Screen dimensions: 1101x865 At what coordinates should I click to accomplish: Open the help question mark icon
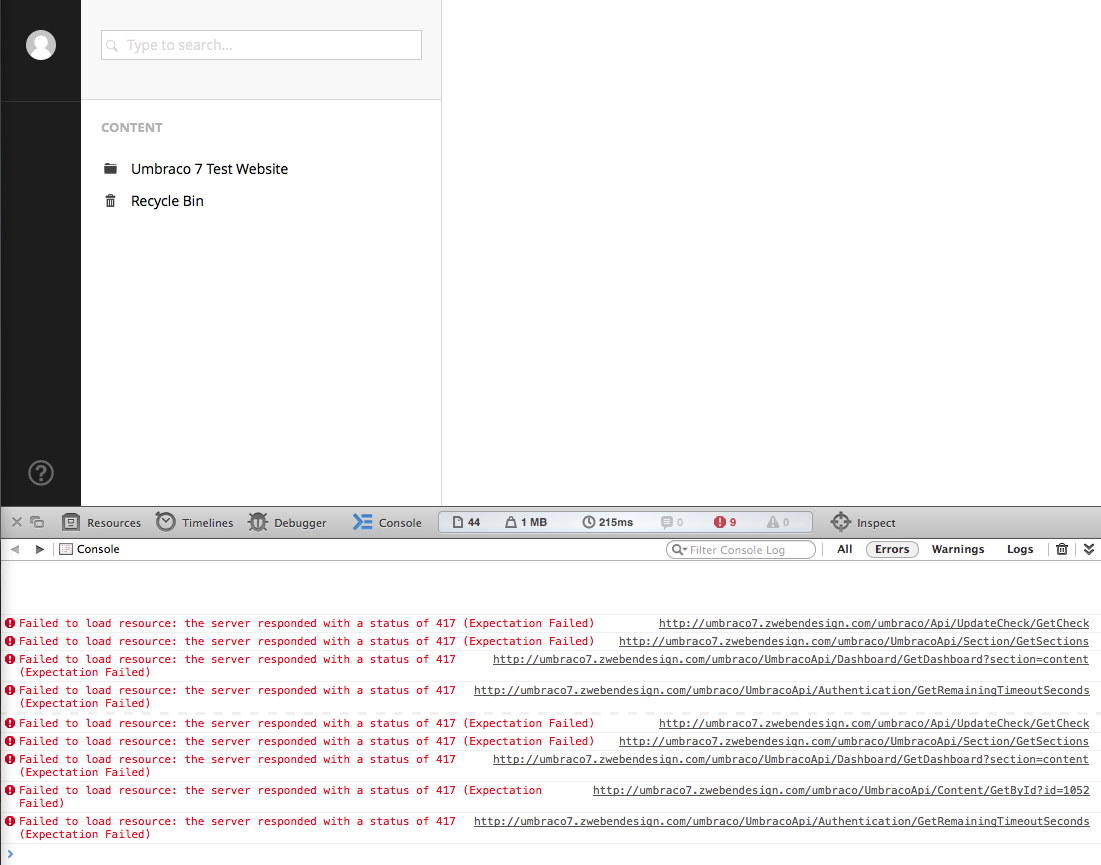pyautogui.click(x=41, y=473)
